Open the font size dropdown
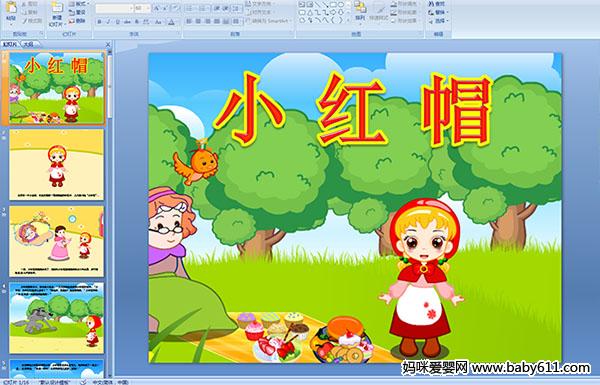600x385 pixels. (x=142, y=8)
